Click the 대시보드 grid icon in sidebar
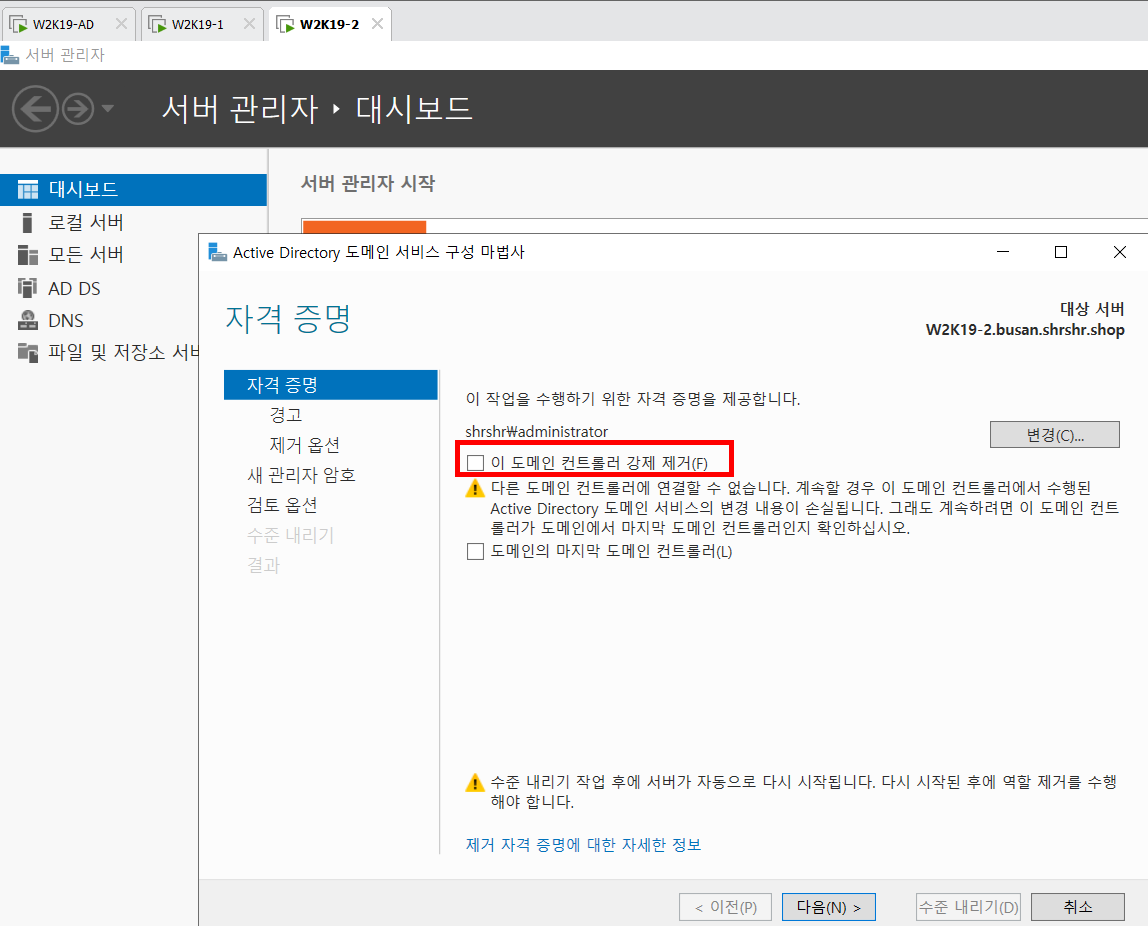 28,190
